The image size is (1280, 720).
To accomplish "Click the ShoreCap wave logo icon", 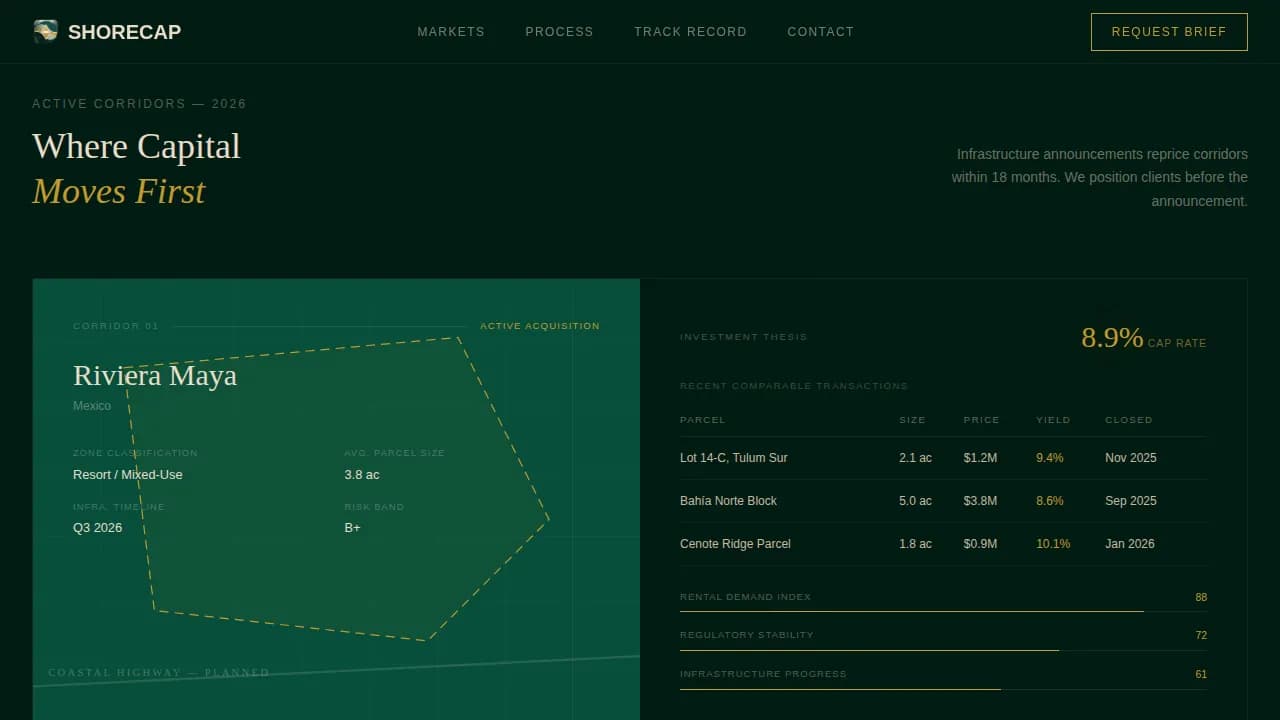I will (44, 31).
